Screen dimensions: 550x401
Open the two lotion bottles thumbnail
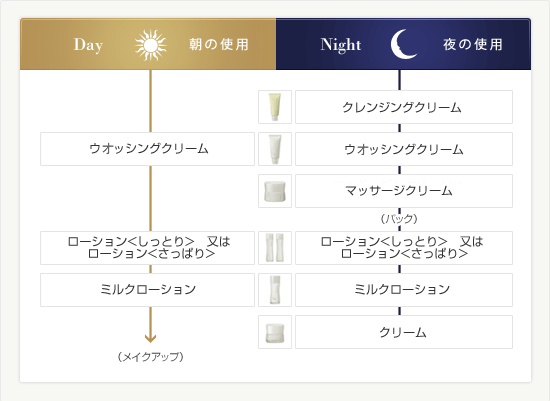275,248
